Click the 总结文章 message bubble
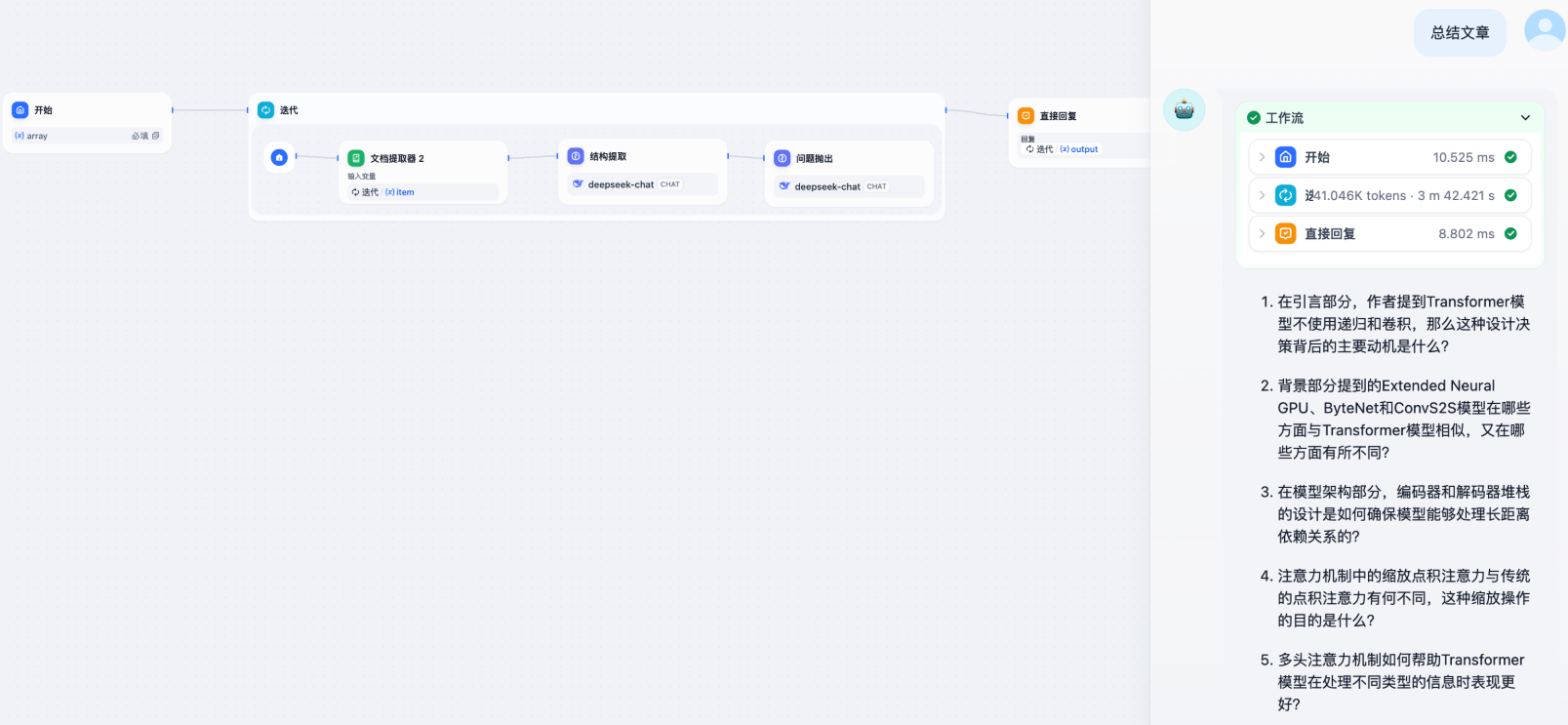The height and width of the screenshot is (725, 1568). tap(1460, 33)
